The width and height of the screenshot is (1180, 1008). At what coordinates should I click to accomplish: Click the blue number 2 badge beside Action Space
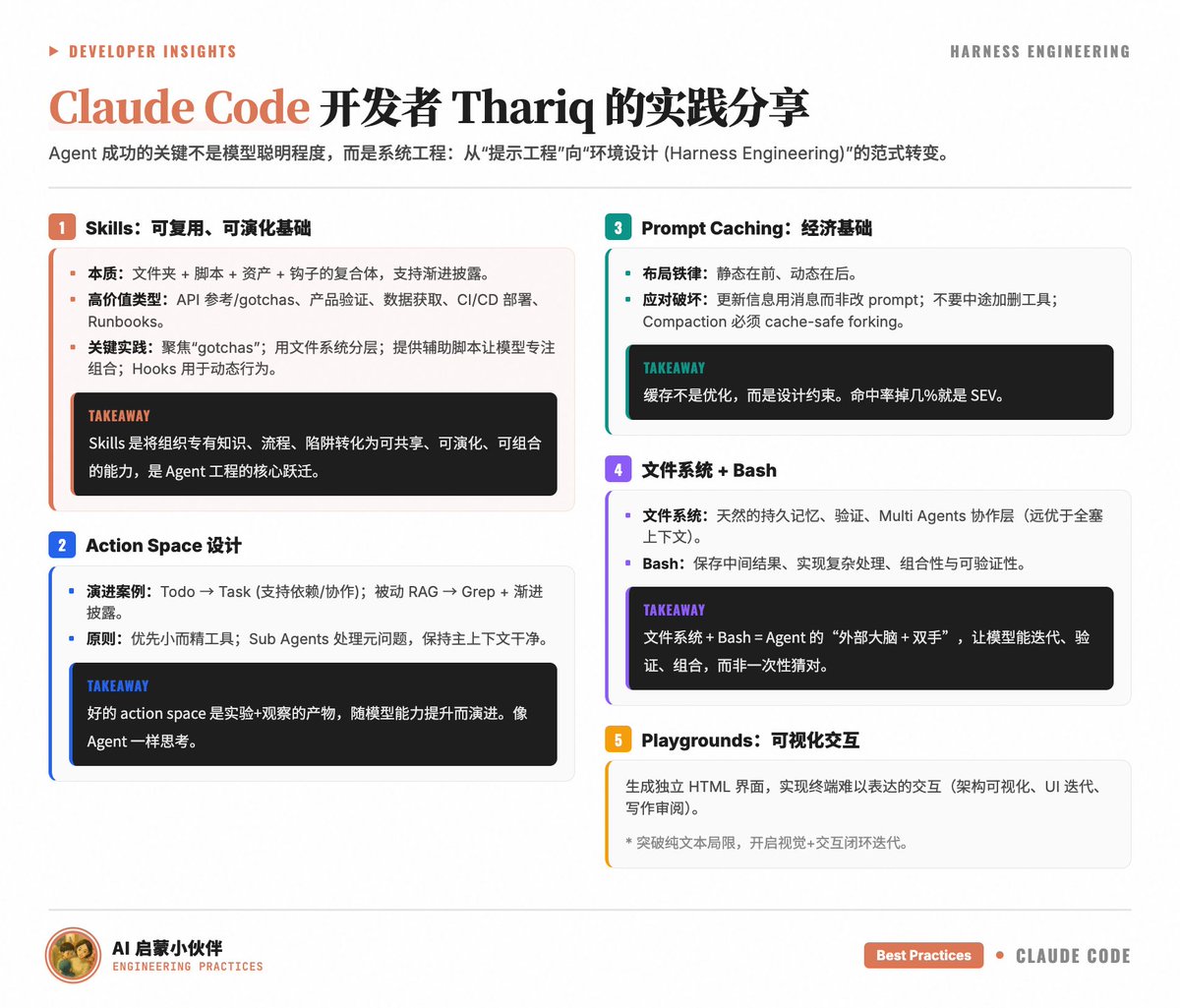(62, 545)
